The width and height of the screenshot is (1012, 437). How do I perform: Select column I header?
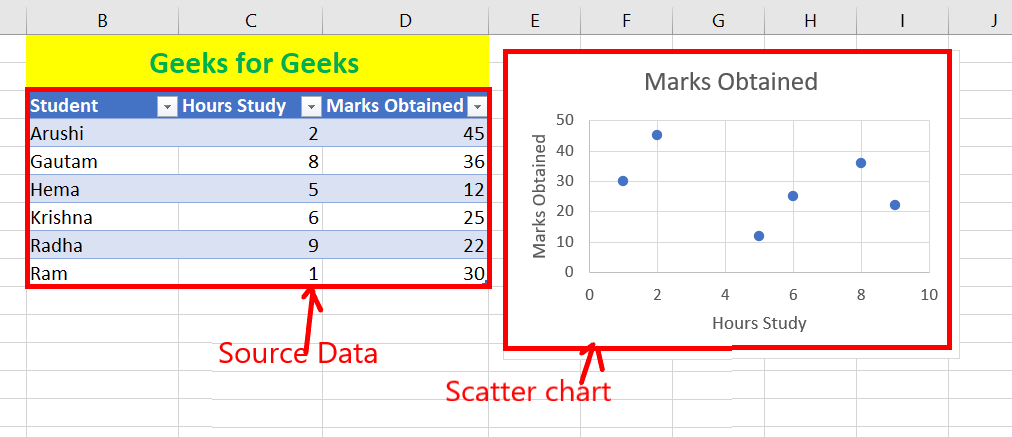pyautogui.click(x=902, y=21)
